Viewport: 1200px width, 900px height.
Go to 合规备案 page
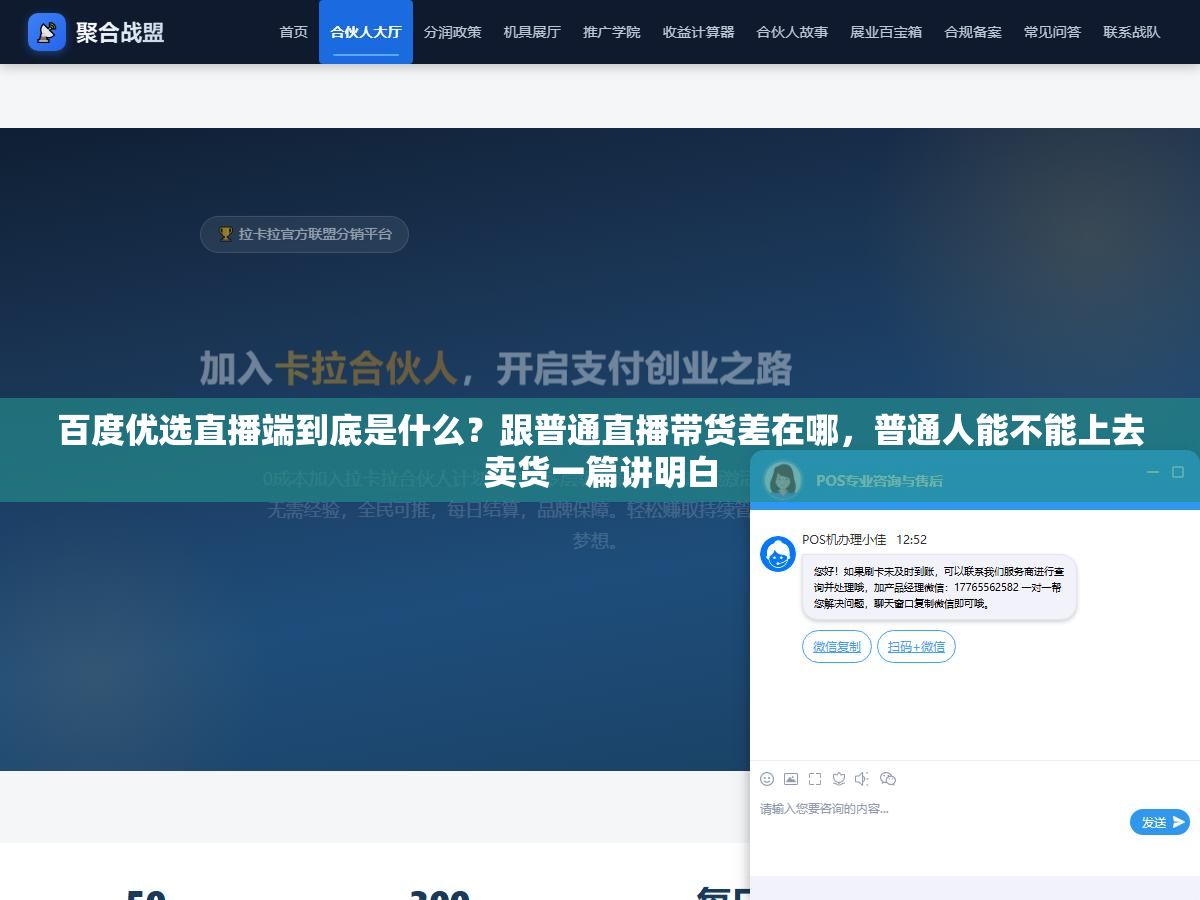[973, 32]
